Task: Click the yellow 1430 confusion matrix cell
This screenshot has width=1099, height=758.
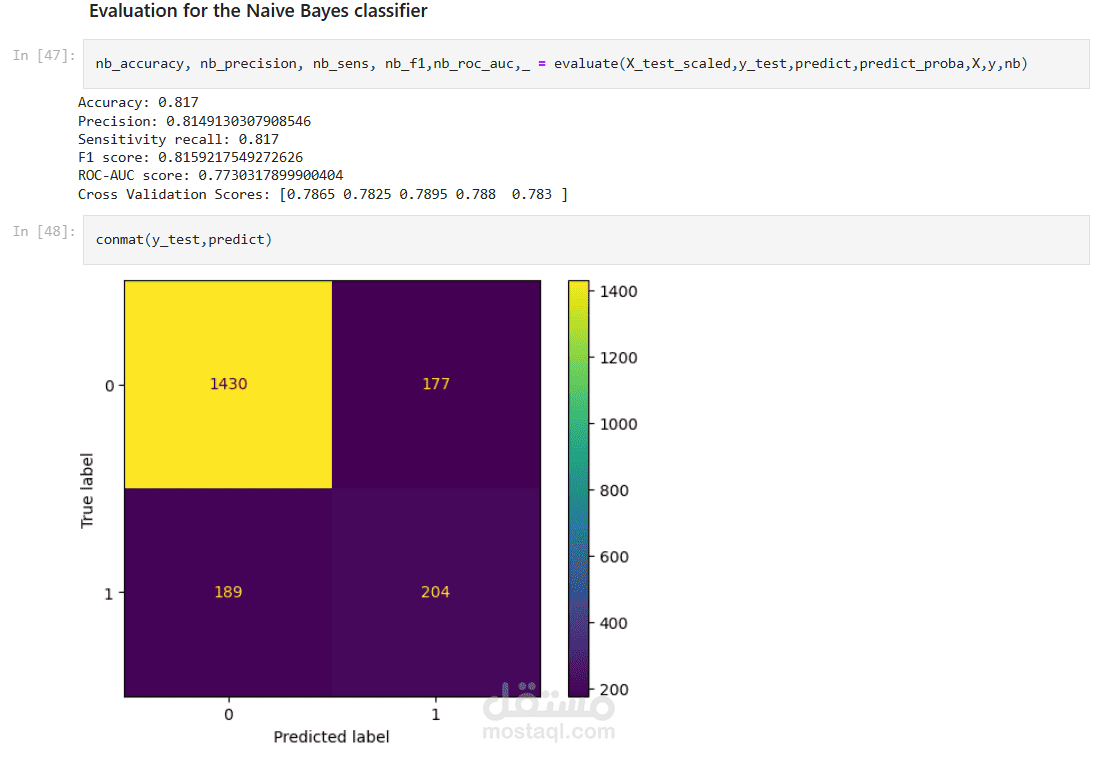Action: point(228,384)
